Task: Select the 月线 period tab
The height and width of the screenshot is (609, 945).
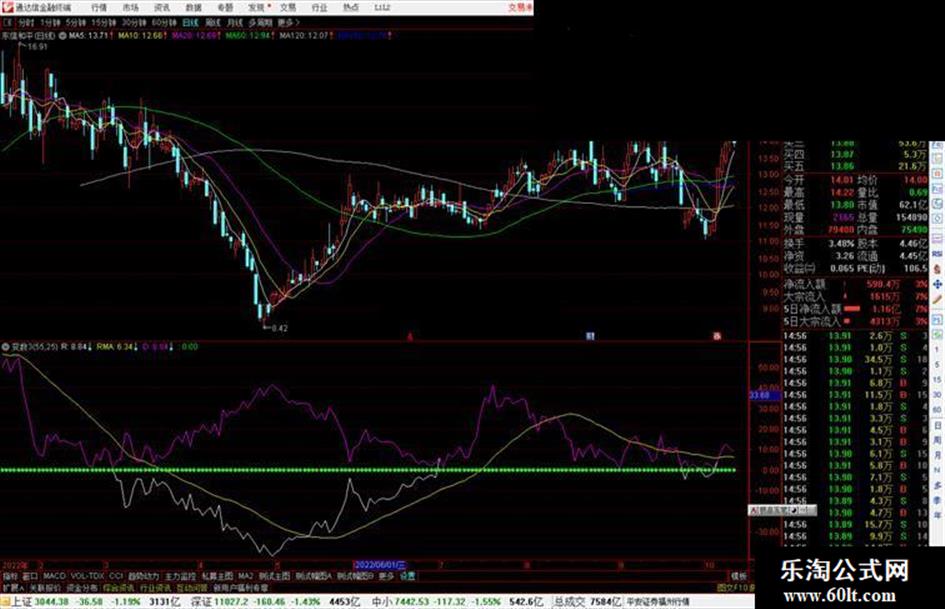Action: (234, 23)
